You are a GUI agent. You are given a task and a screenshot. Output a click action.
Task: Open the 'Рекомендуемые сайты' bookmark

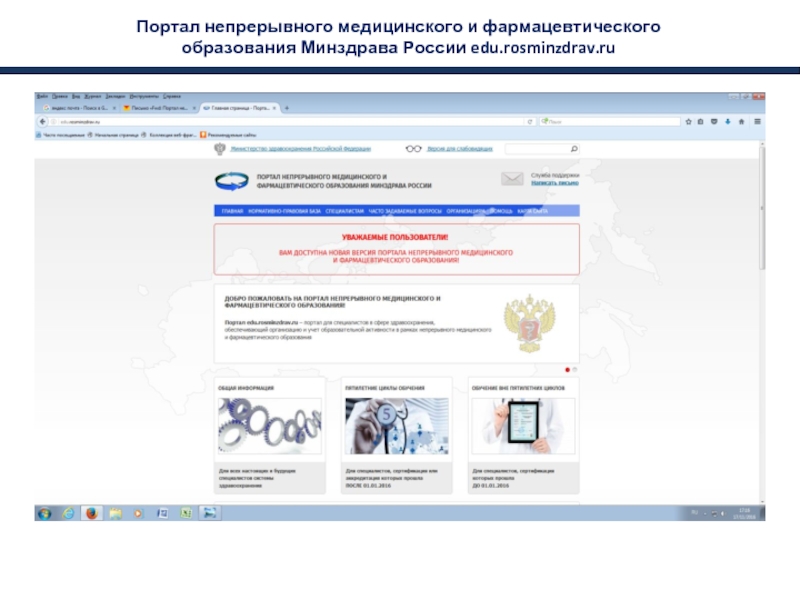228,135
